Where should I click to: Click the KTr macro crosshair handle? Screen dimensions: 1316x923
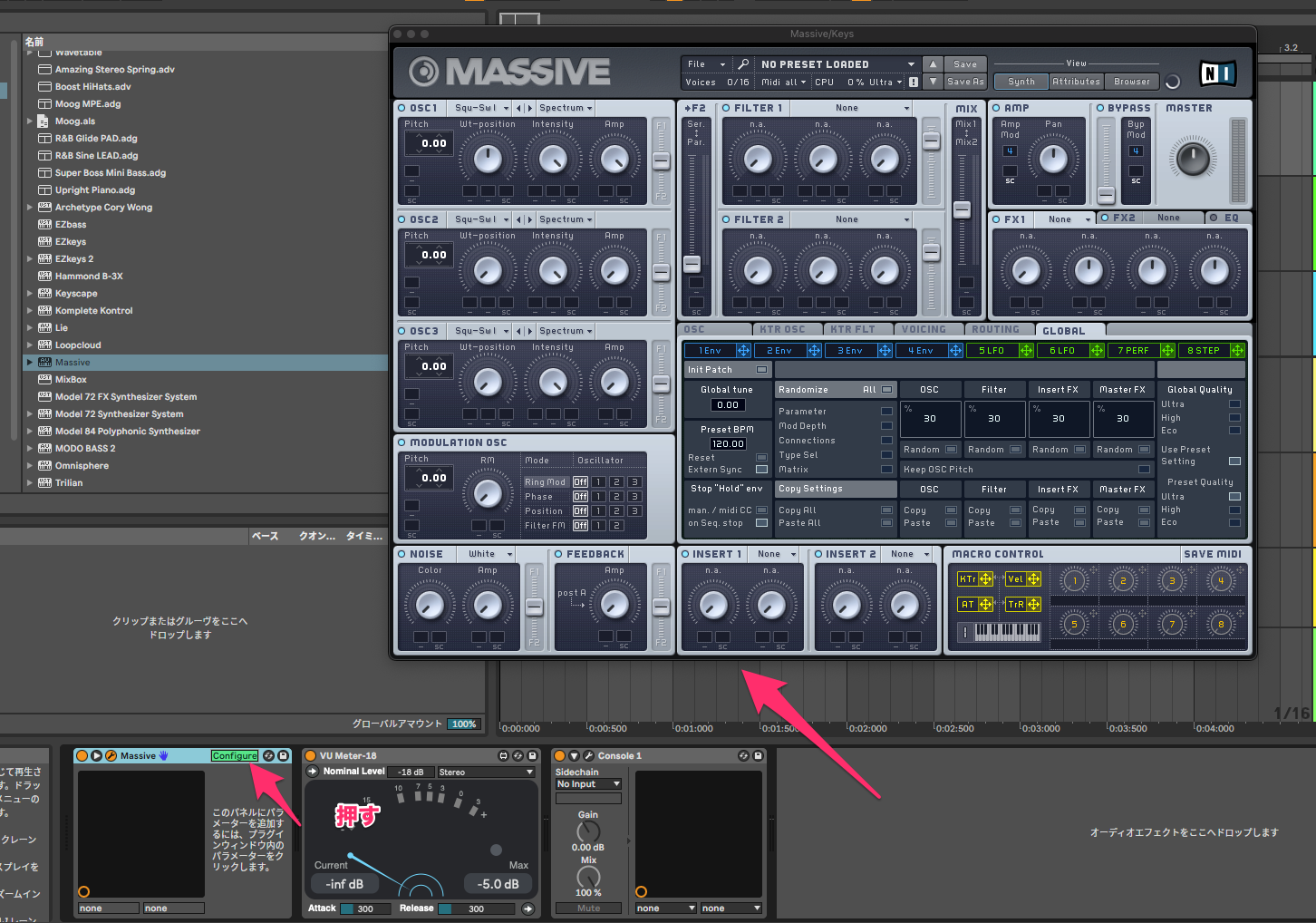[x=985, y=579]
